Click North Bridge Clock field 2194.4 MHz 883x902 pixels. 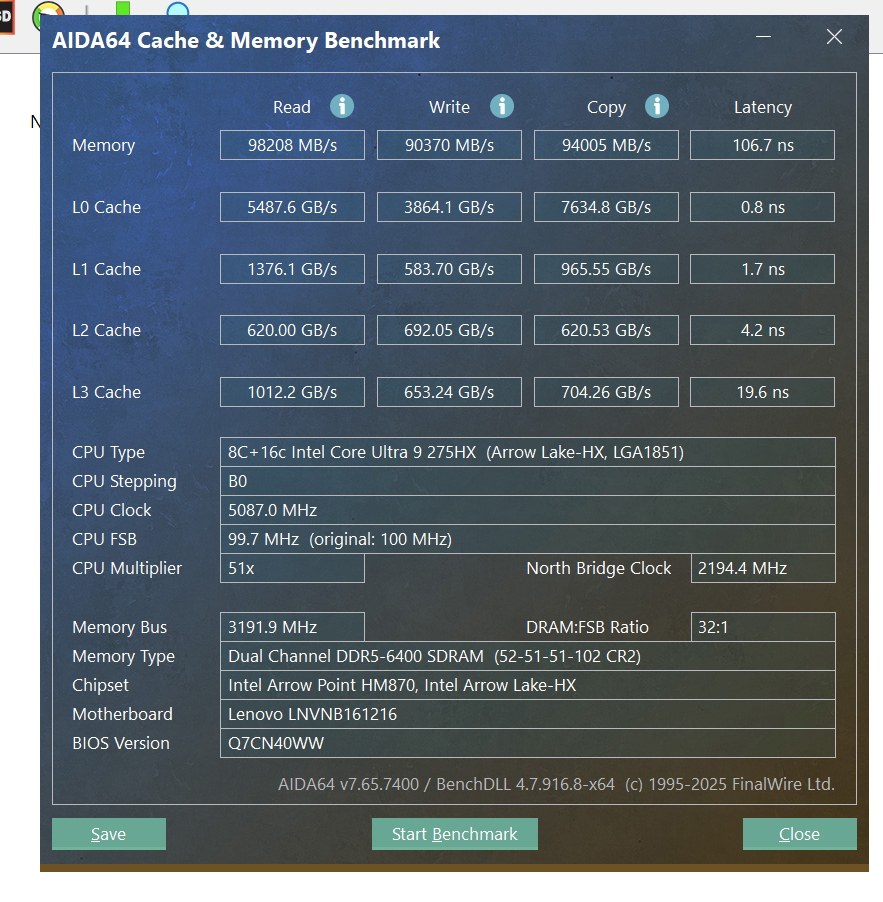(763, 568)
